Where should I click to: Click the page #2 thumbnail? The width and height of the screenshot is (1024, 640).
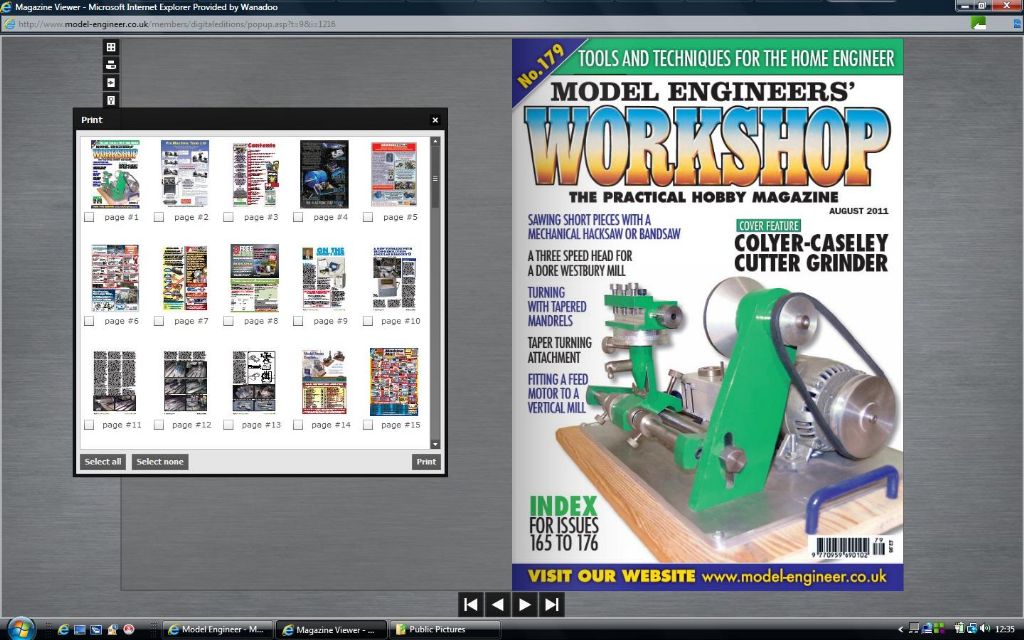[x=185, y=174]
